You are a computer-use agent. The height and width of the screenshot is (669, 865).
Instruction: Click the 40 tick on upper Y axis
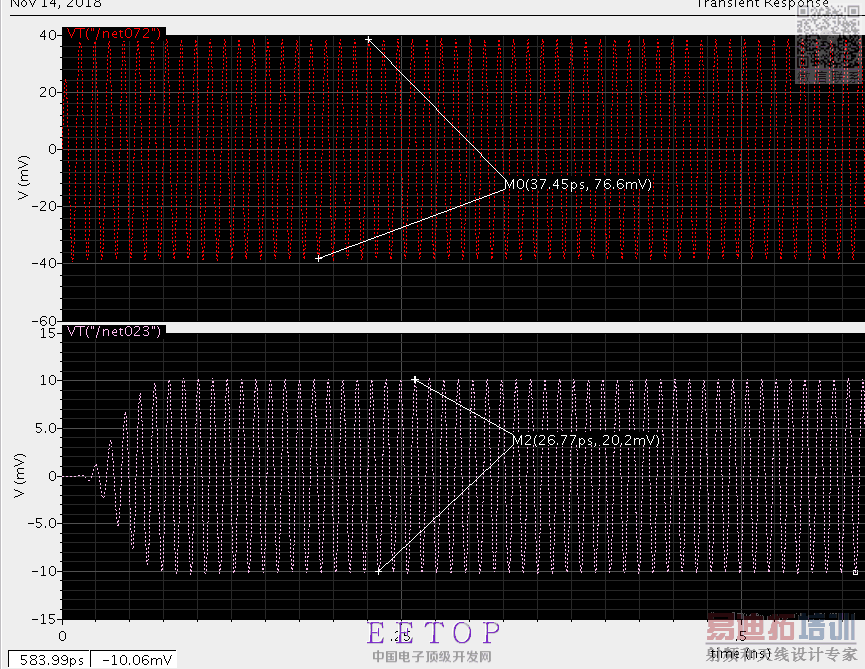(x=47, y=35)
